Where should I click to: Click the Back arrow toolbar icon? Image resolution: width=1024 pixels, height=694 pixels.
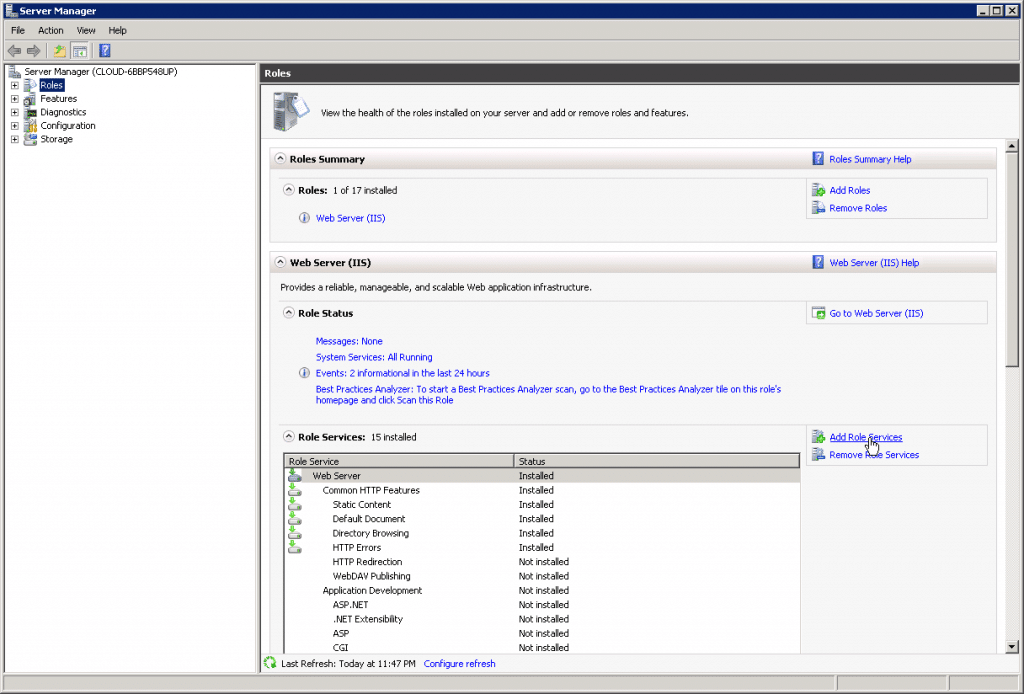pyautogui.click(x=14, y=51)
